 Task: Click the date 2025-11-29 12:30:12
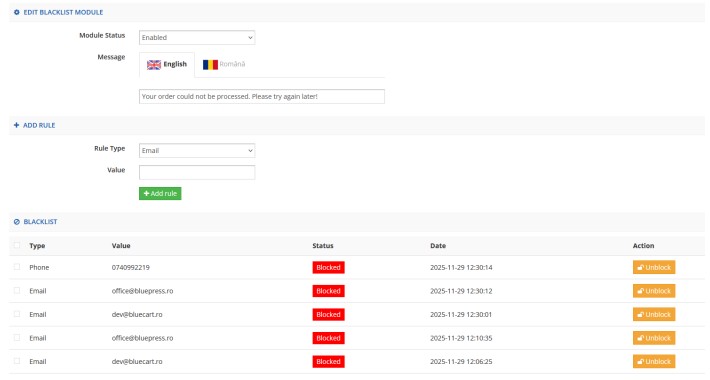[x=461, y=291]
